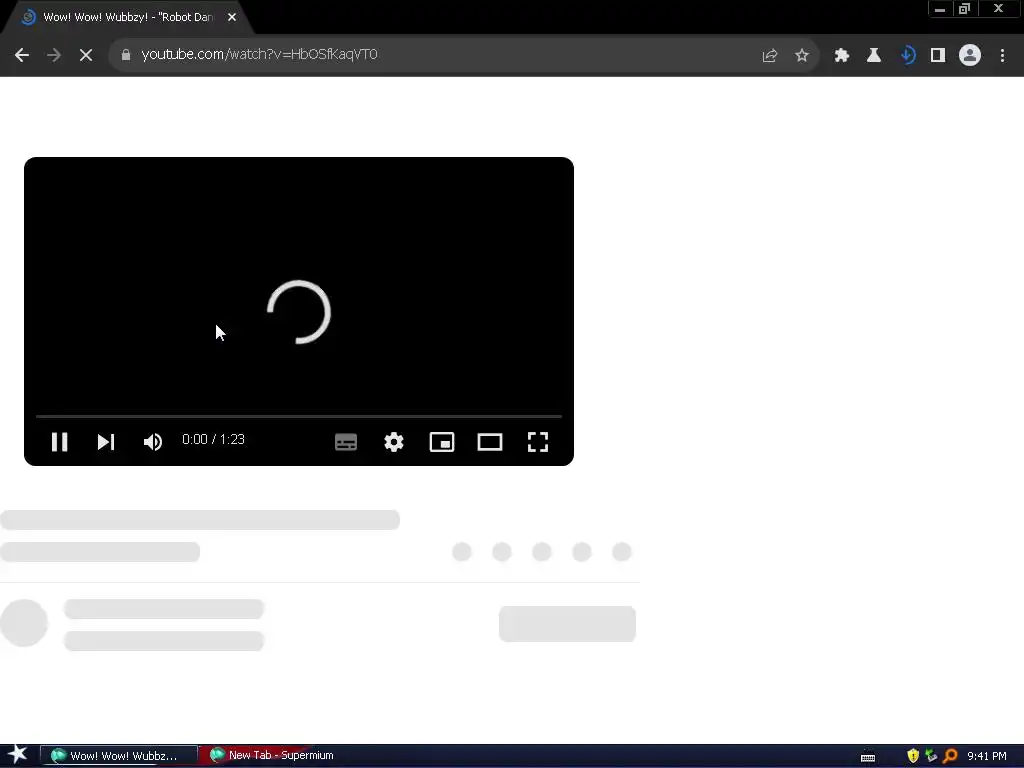The image size is (1024, 768).
Task: View site information padlock icon
Action: (125, 55)
